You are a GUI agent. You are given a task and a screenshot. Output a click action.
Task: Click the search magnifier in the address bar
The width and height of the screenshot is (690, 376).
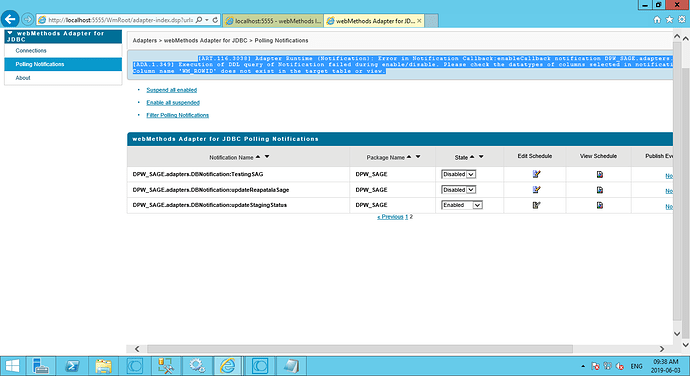199,20
